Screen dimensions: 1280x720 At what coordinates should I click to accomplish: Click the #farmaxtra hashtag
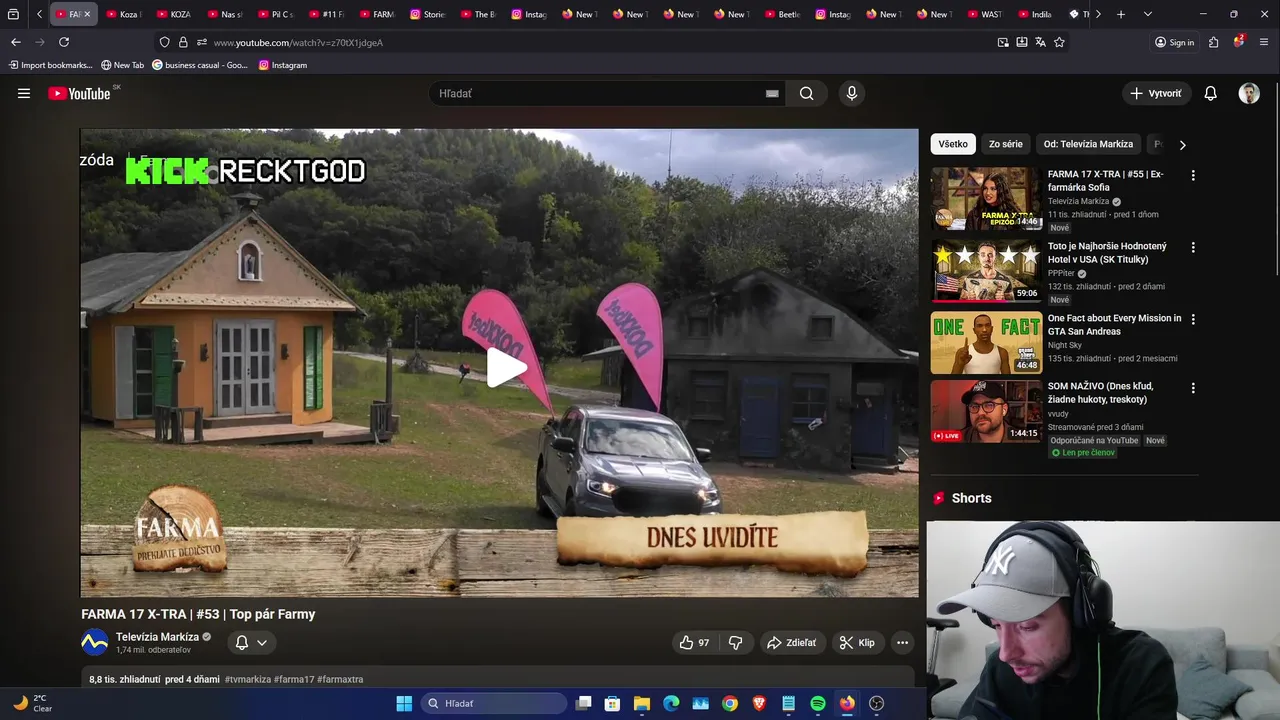point(340,679)
